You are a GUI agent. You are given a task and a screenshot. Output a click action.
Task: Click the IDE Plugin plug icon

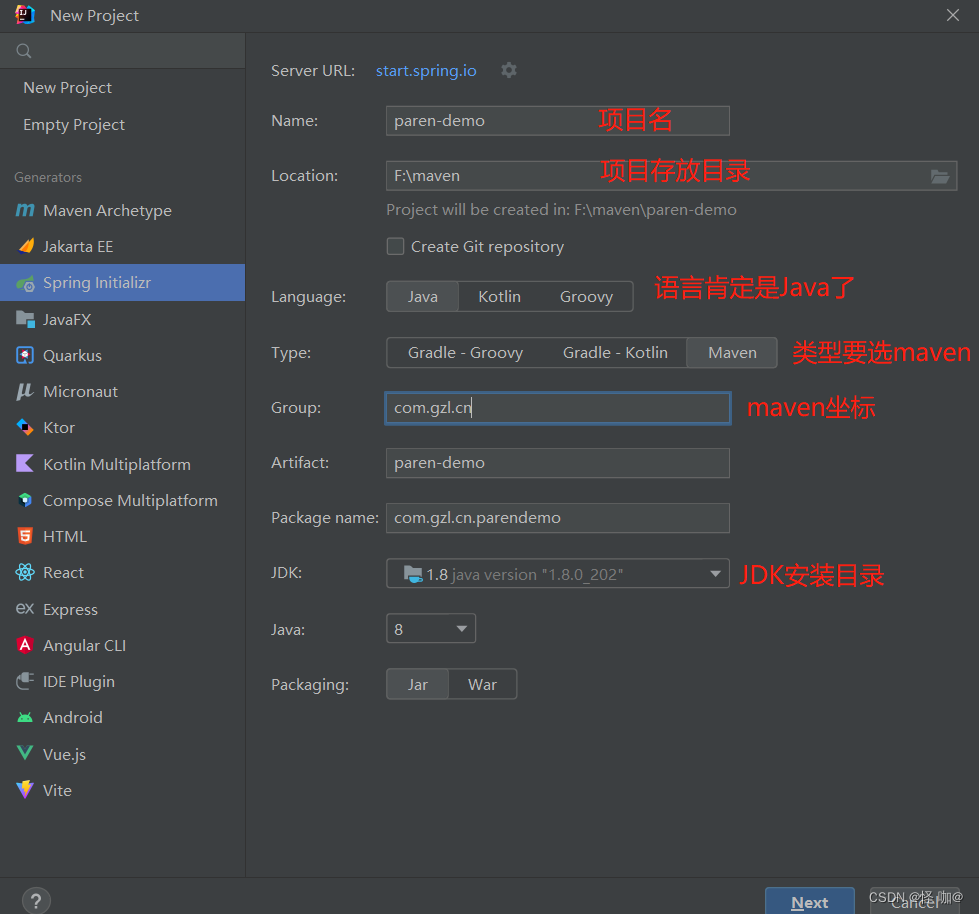coord(25,681)
